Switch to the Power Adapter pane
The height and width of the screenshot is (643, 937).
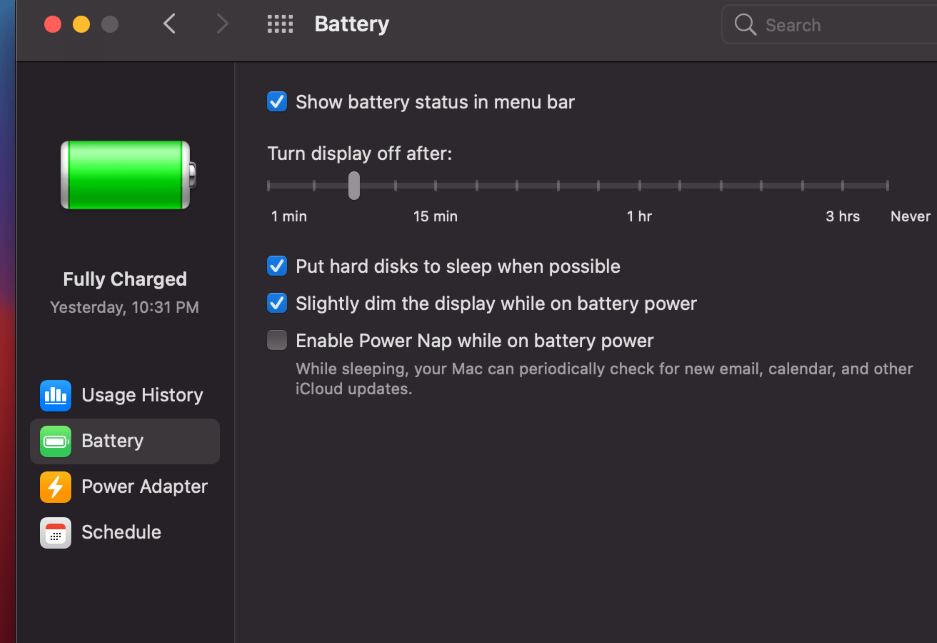[x=144, y=487]
